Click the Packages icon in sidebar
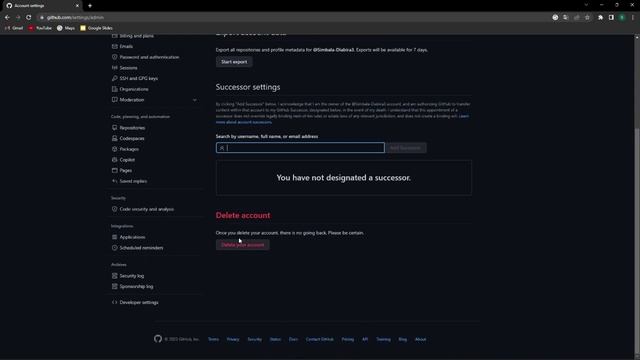This screenshot has width=640, height=360. (x=115, y=149)
